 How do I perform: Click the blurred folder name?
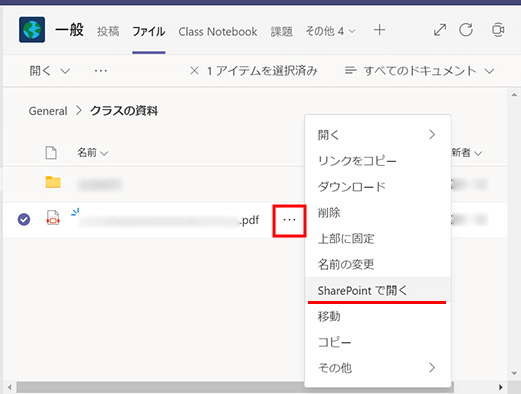100,184
